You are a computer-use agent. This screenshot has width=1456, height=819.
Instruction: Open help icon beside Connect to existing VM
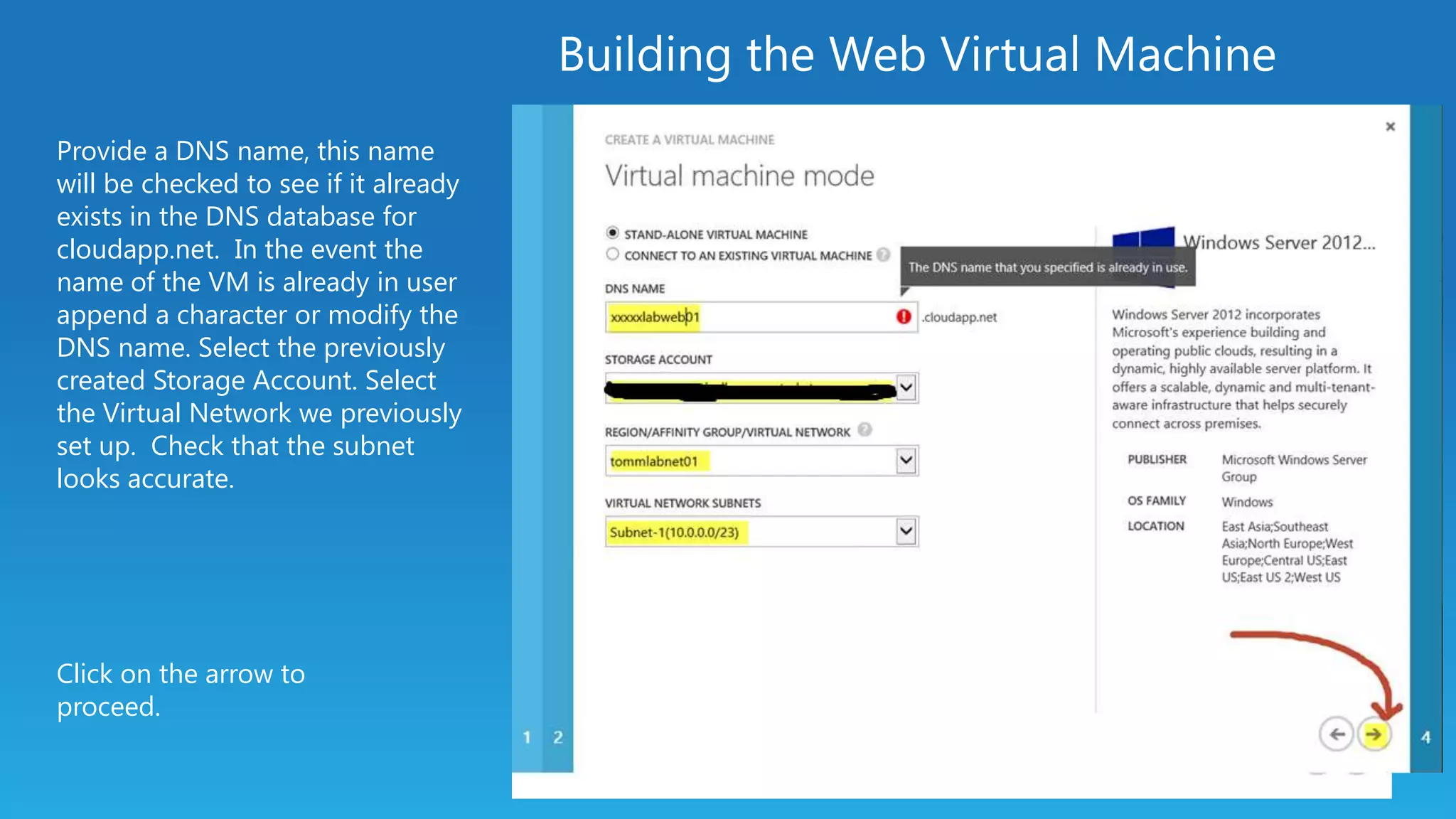coord(883,255)
